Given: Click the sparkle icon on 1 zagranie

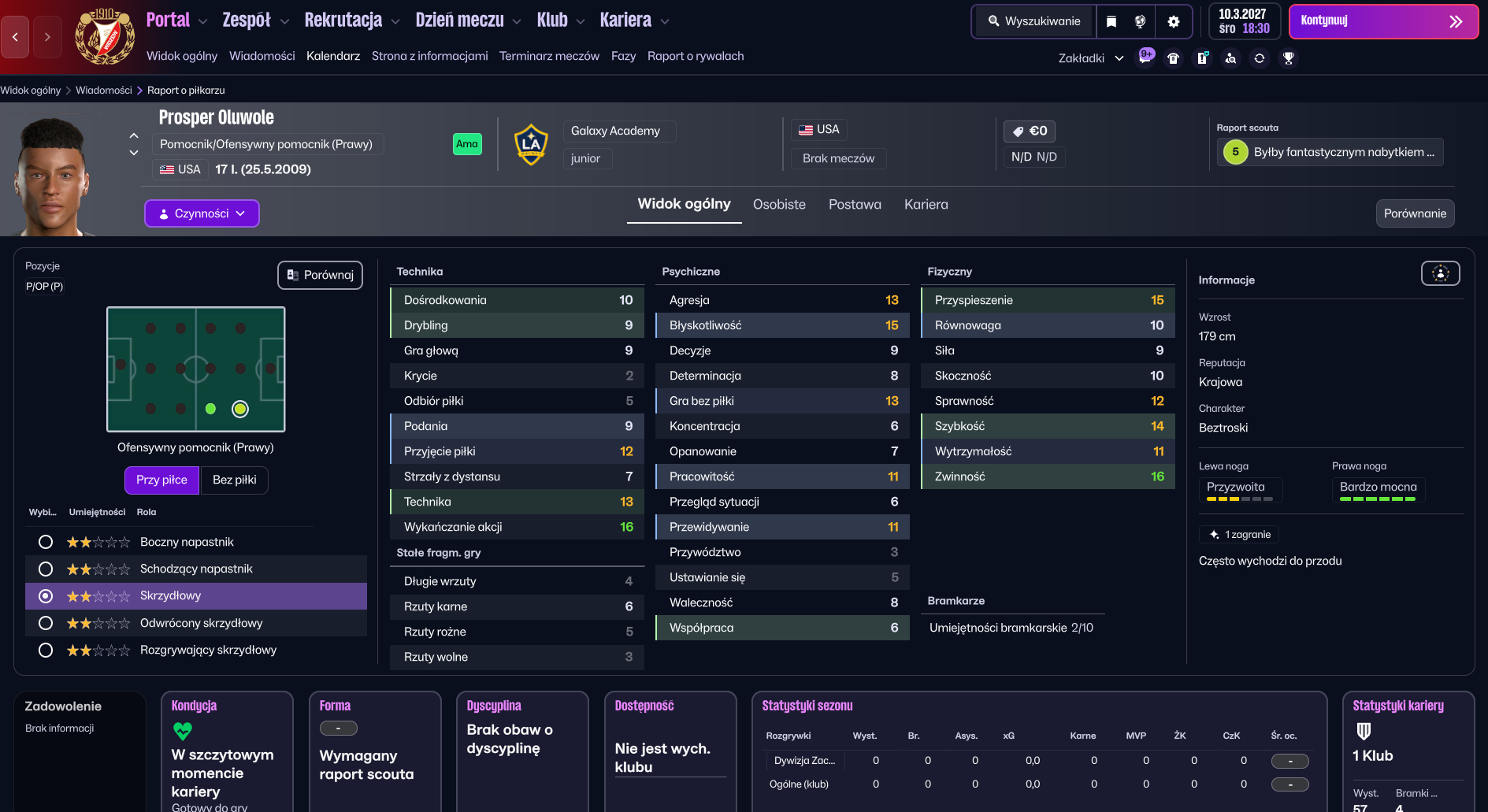Looking at the screenshot, I should (x=1214, y=534).
